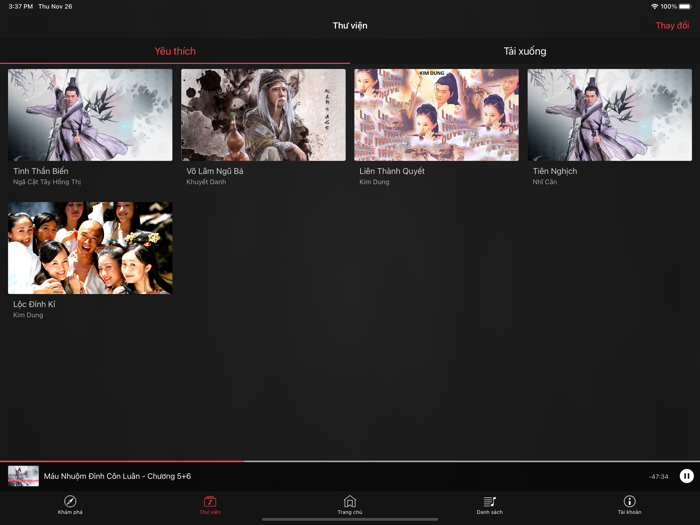
Task: Open the Võ Lâm Ngũ Bá cover
Action: tap(263, 115)
